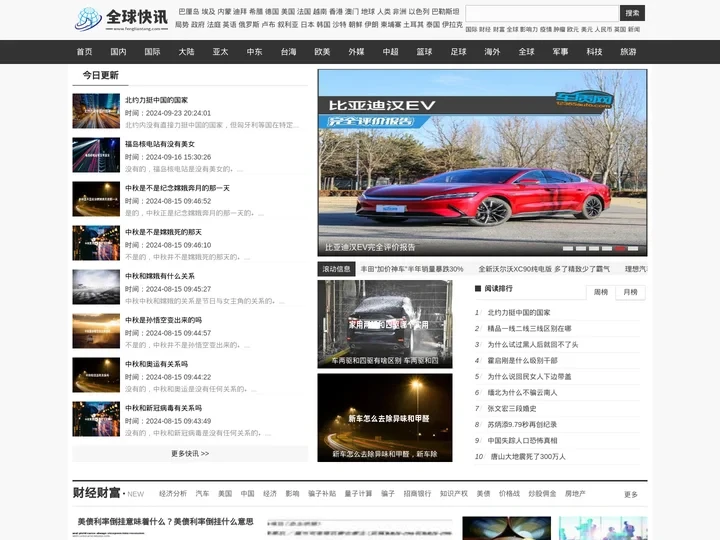This screenshot has width=720, height=540.
Task: Click 量子计算 tag in 财经财富
Action: pyautogui.click(x=359, y=494)
